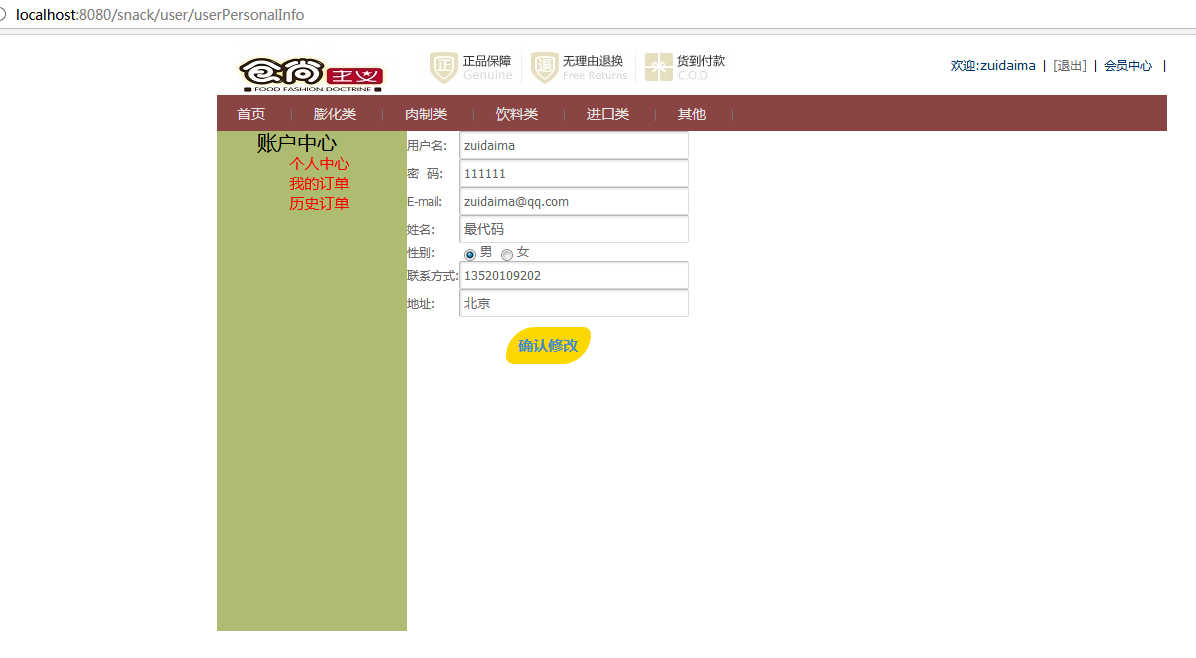Click the 确认修改 confirm button
1196x658 pixels.
[548, 345]
